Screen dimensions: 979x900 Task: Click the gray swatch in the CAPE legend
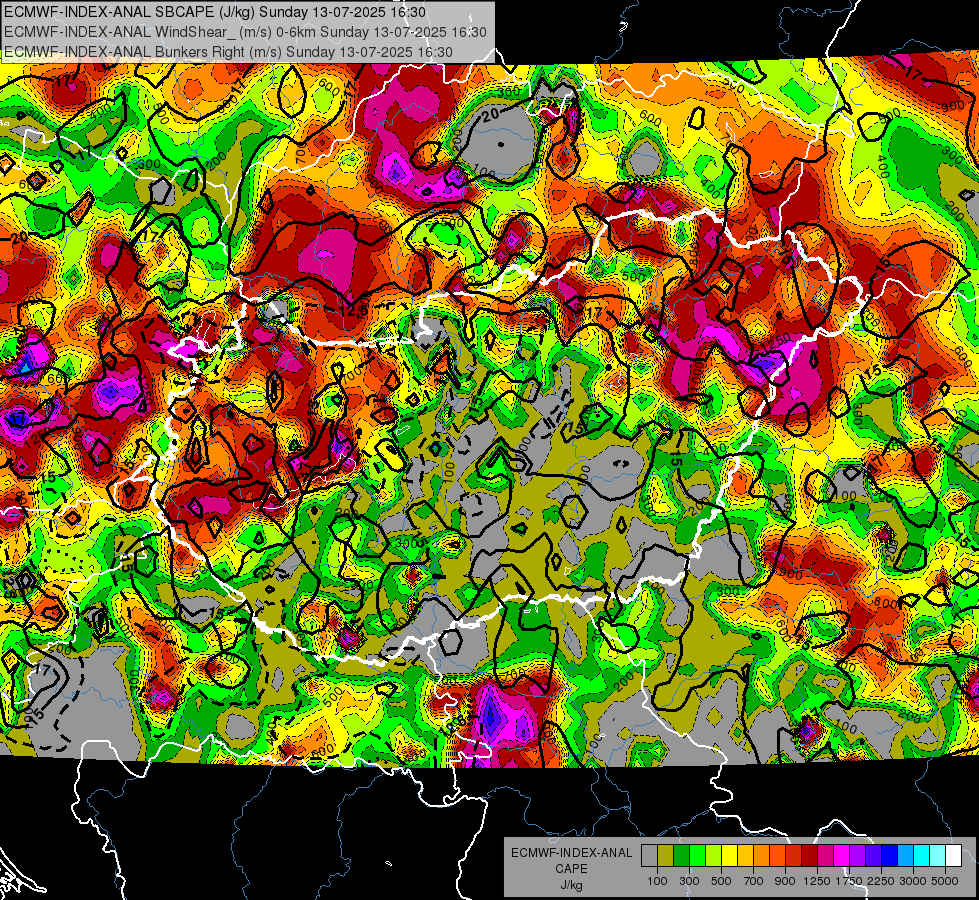[649, 855]
